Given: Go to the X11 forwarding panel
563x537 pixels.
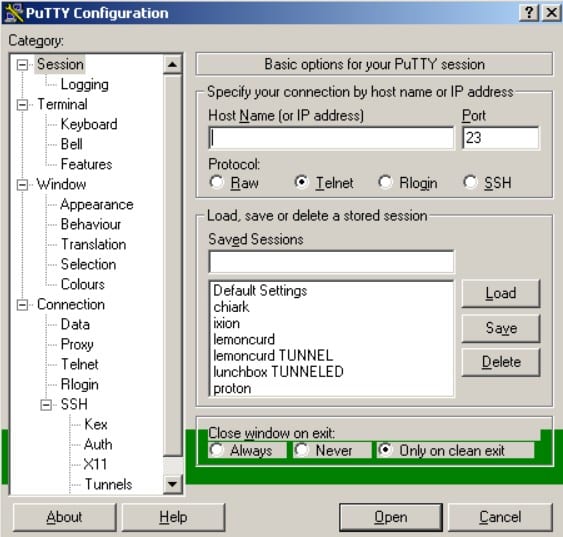Looking at the screenshot, I should click(95, 464).
